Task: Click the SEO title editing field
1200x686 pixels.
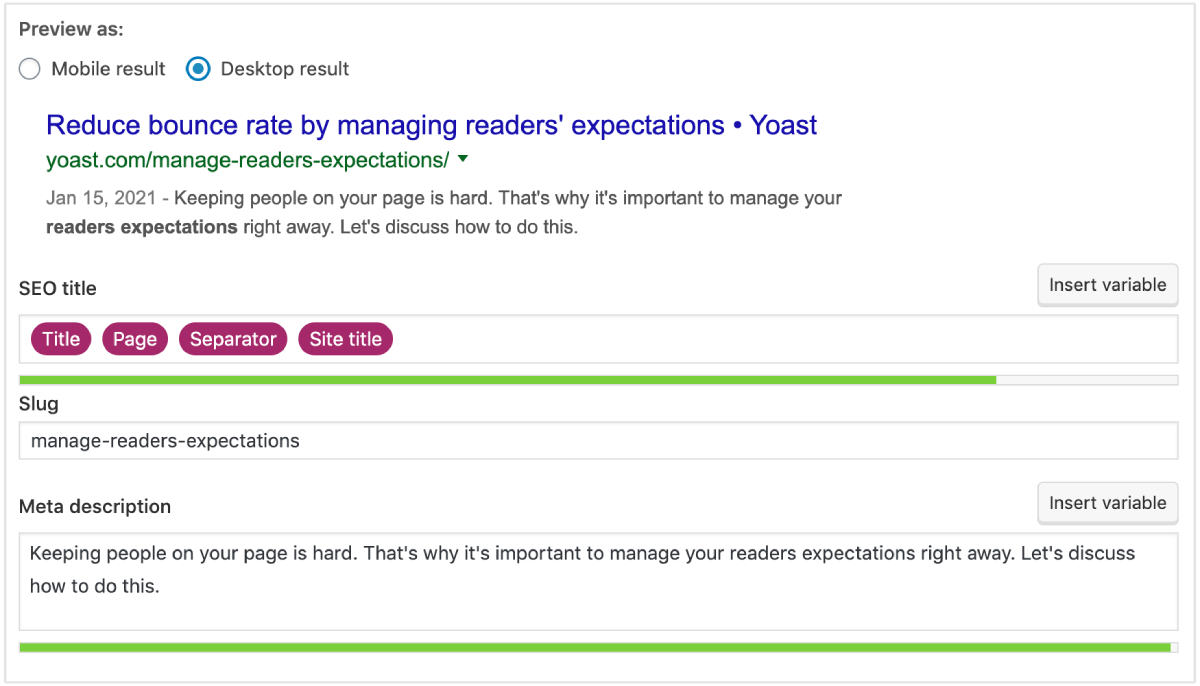Action: (700, 339)
